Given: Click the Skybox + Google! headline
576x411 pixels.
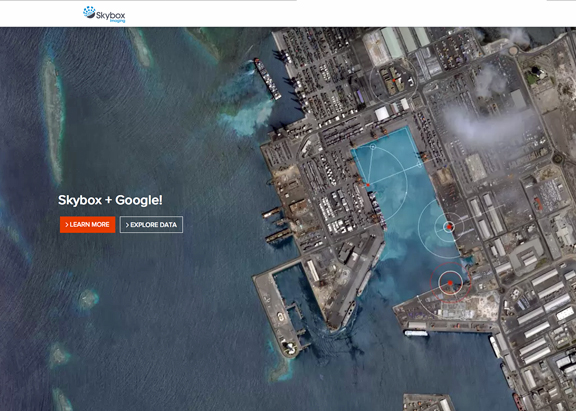Looking at the screenshot, I should click(110, 200).
